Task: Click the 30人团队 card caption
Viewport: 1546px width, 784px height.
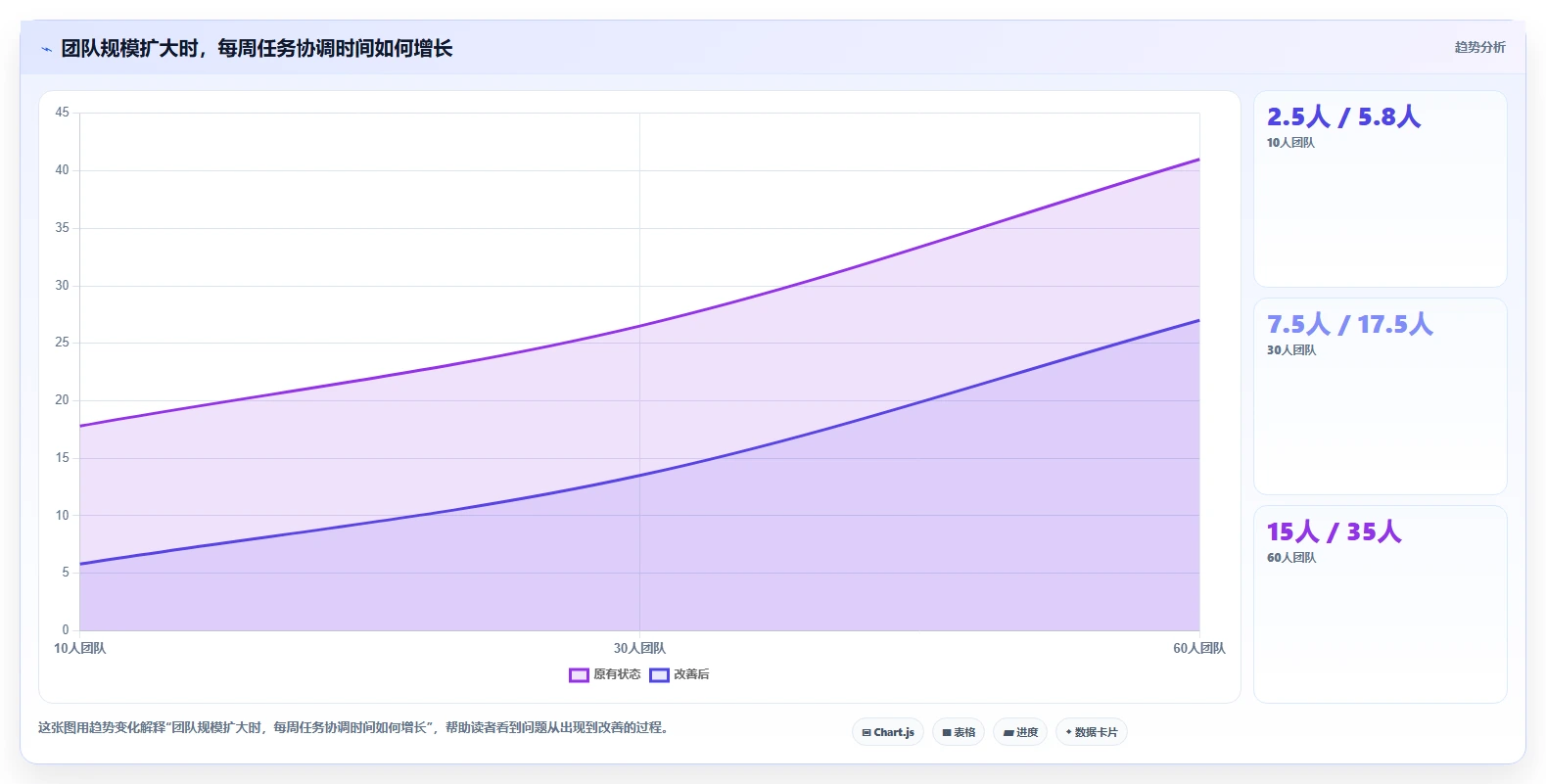Action: click(1291, 350)
